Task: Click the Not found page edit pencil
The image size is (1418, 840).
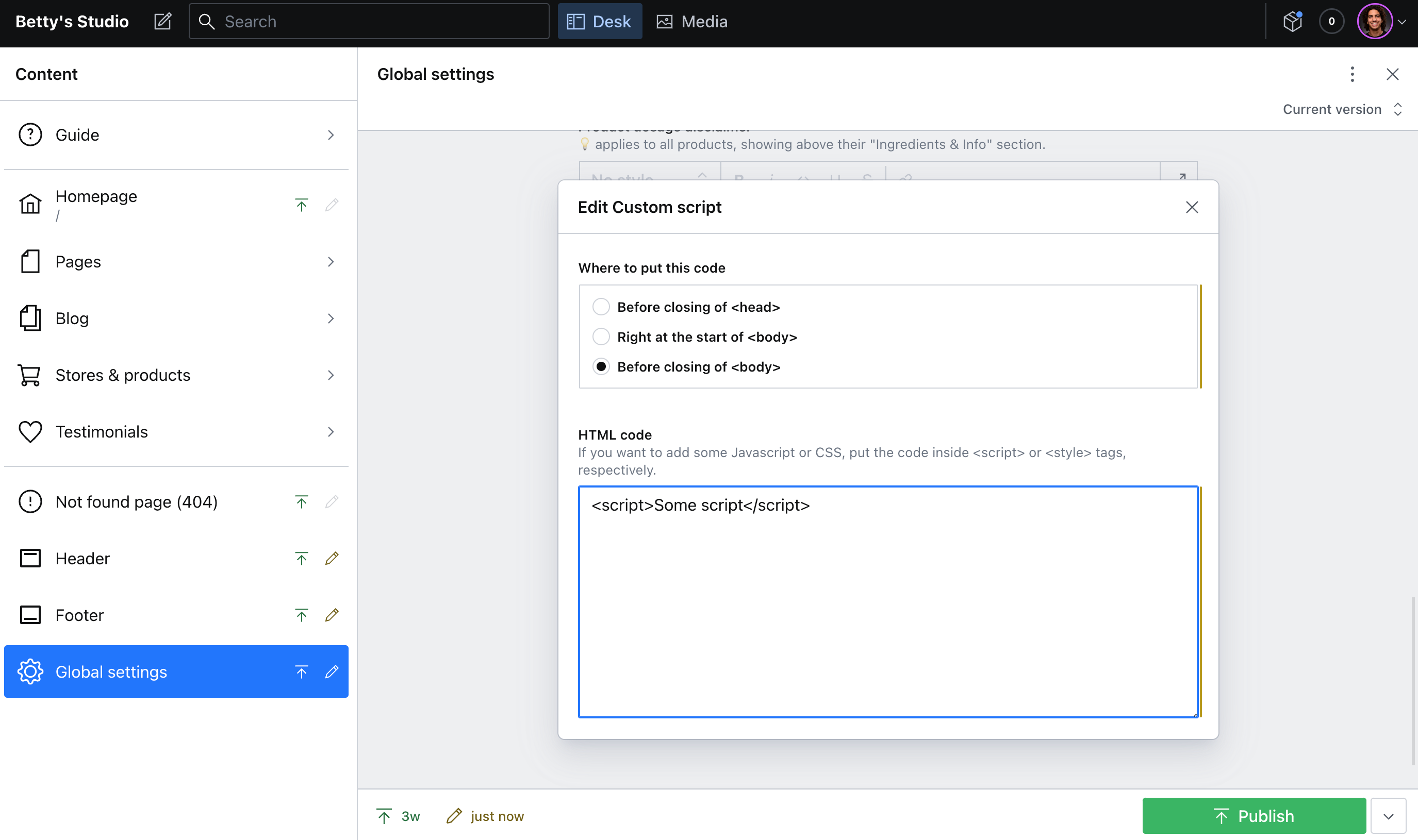Action: [332, 501]
